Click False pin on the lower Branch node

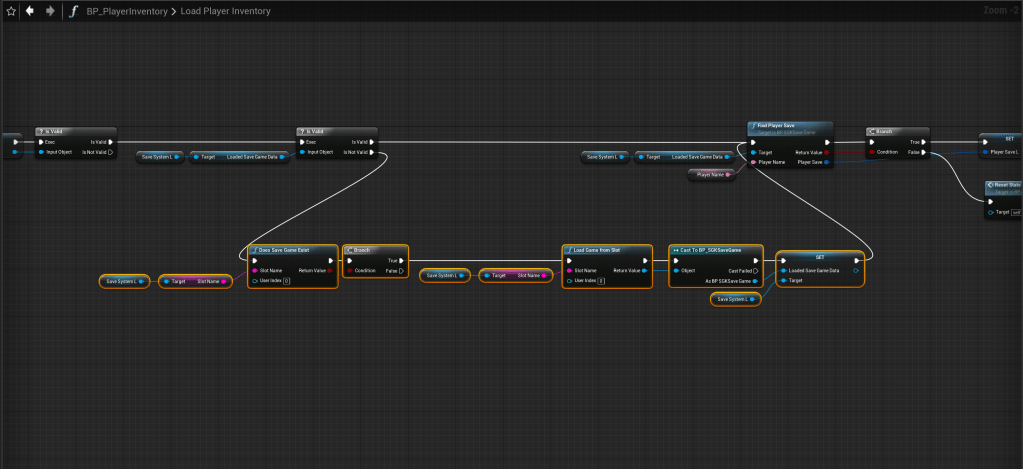coord(403,271)
